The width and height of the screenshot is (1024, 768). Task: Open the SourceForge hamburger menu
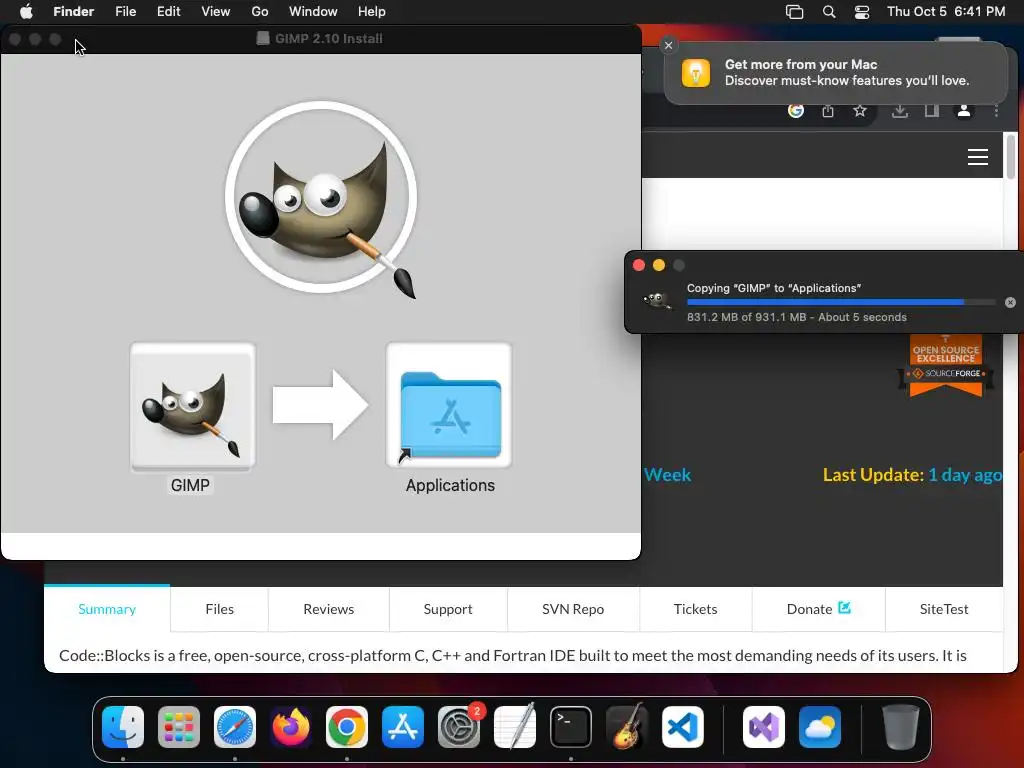[978, 157]
